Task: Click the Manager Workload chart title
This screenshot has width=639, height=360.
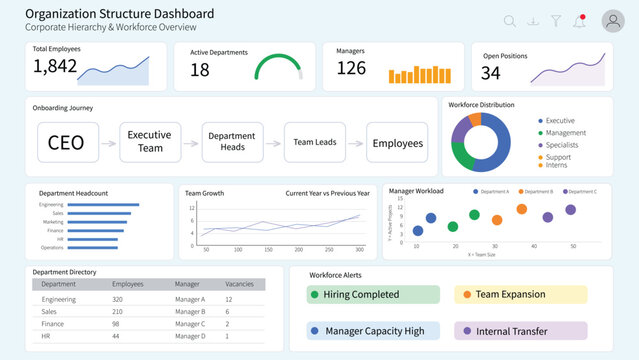Action: pyautogui.click(x=416, y=191)
